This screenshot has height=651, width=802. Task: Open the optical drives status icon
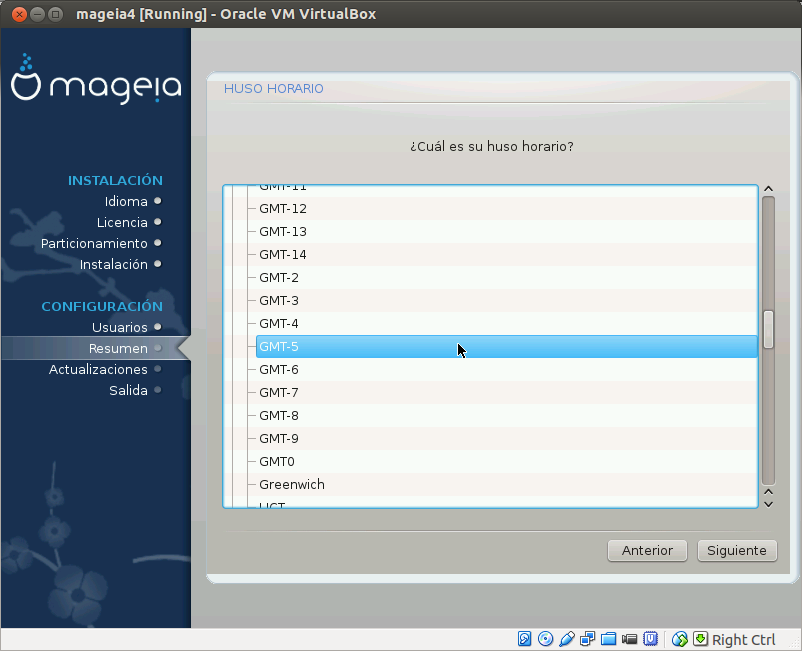pos(545,639)
